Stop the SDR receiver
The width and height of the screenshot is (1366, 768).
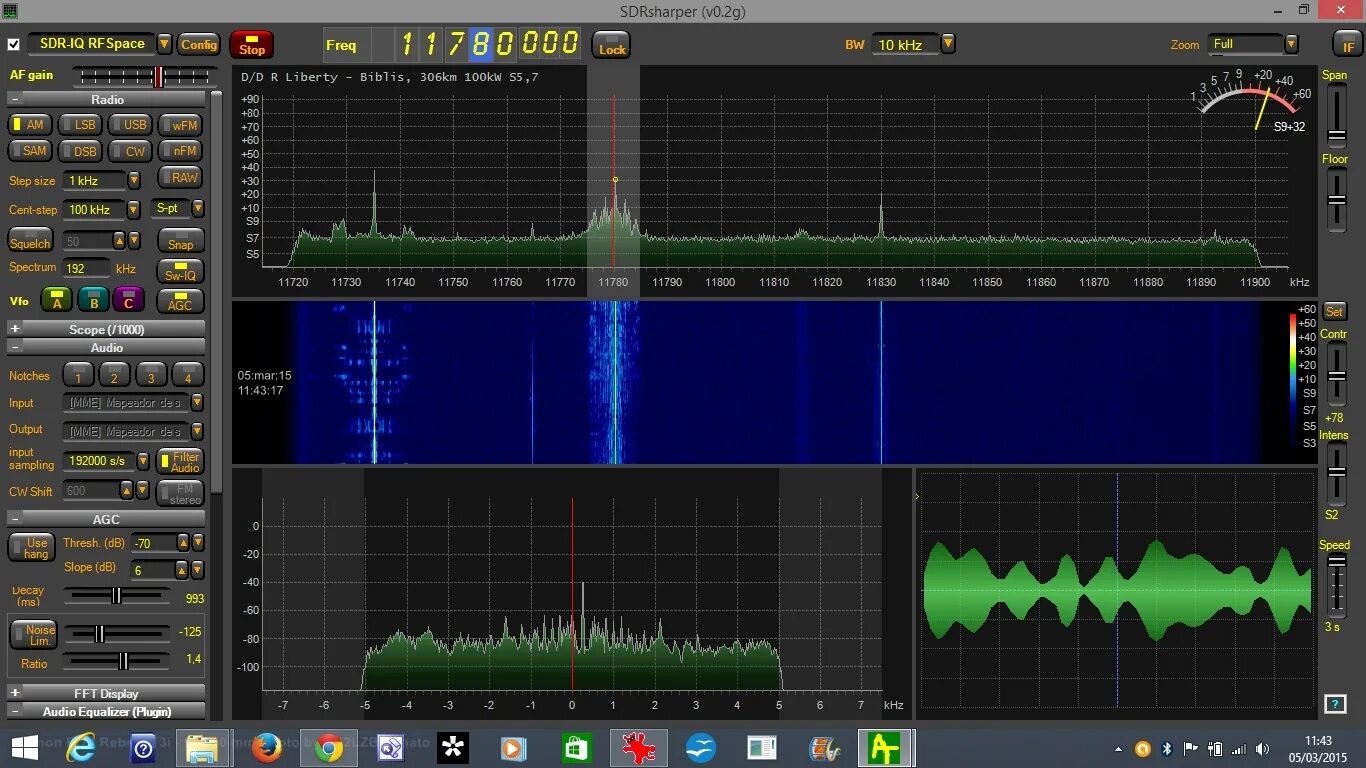click(x=251, y=44)
